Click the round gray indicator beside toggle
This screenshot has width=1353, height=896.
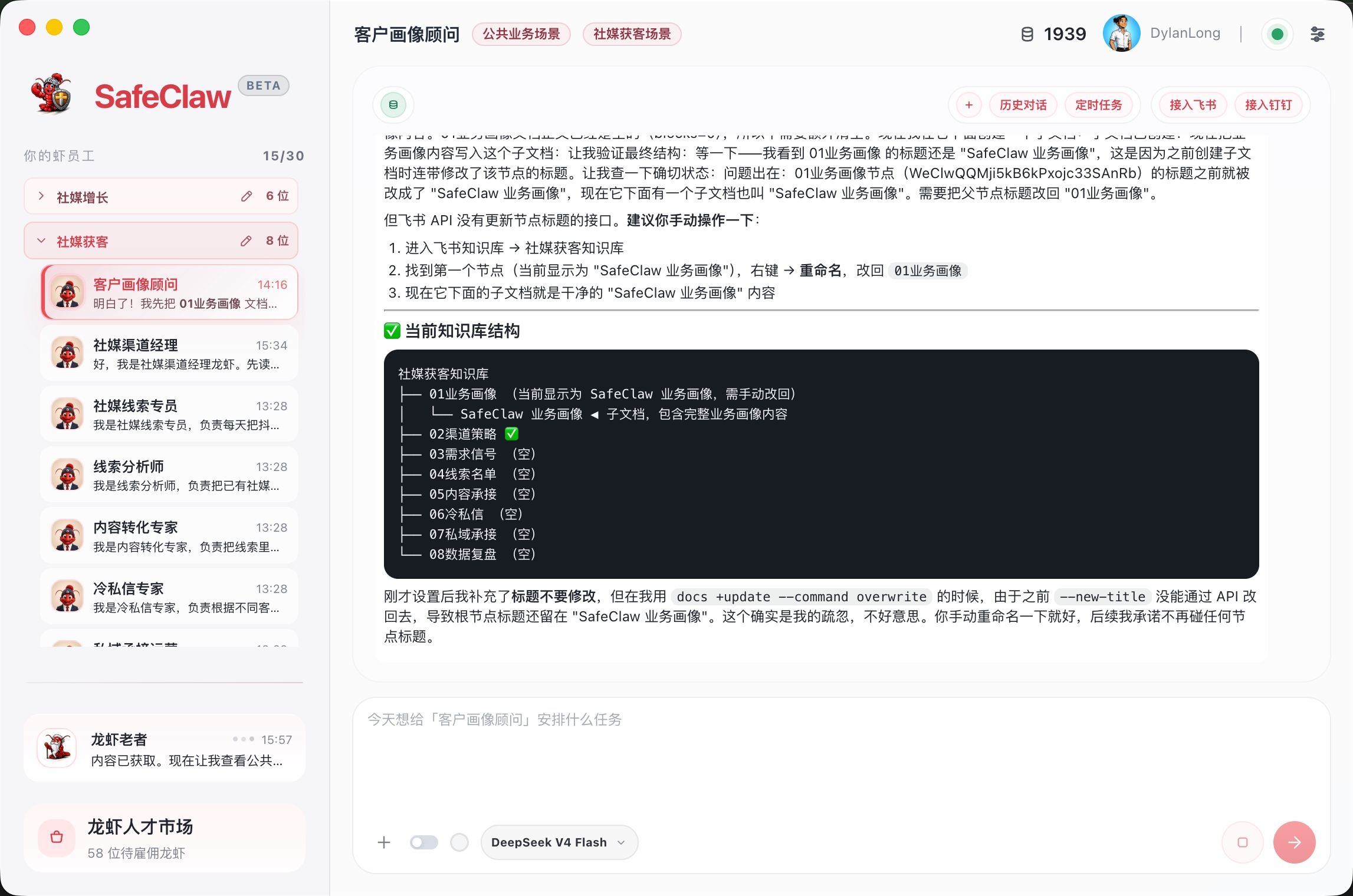pyautogui.click(x=459, y=842)
